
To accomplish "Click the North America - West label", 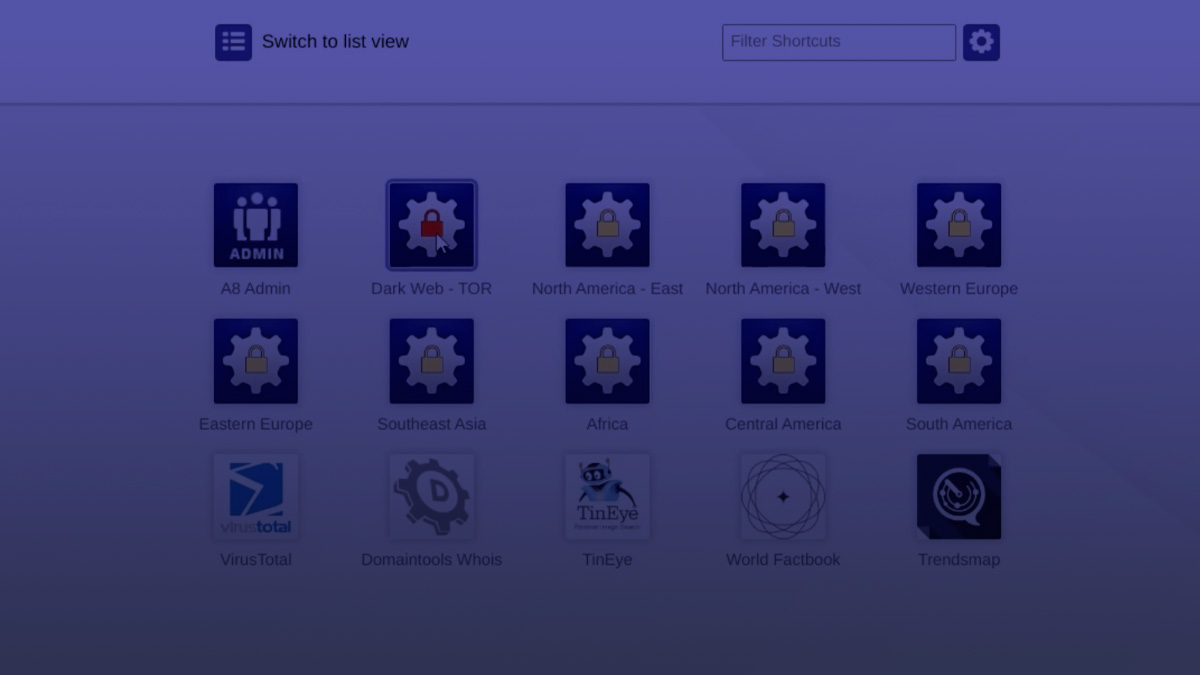I will tap(783, 288).
